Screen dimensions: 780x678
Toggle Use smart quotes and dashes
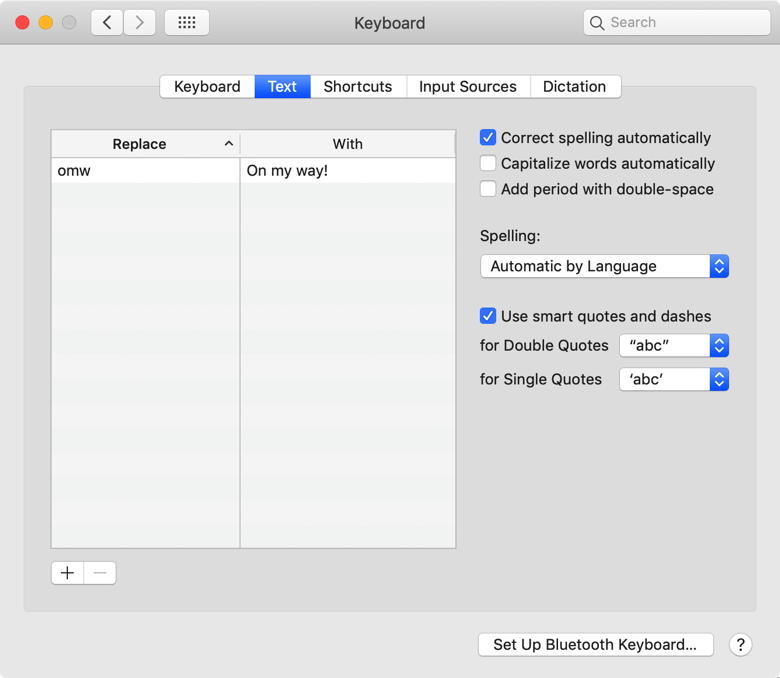point(488,316)
